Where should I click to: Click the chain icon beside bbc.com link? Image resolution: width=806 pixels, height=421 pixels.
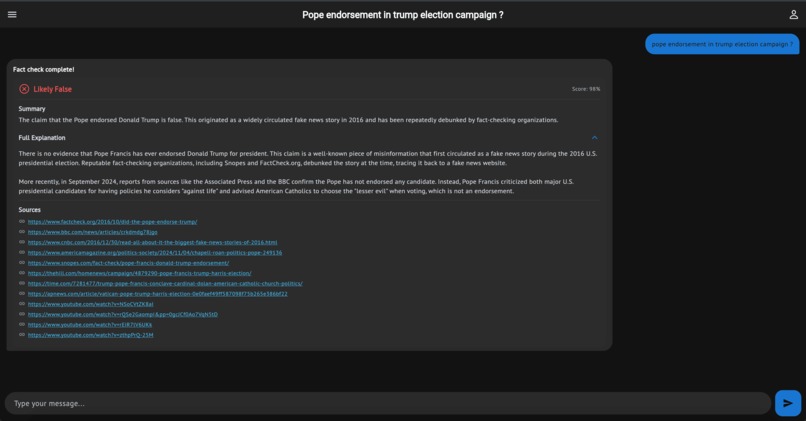click(22, 232)
